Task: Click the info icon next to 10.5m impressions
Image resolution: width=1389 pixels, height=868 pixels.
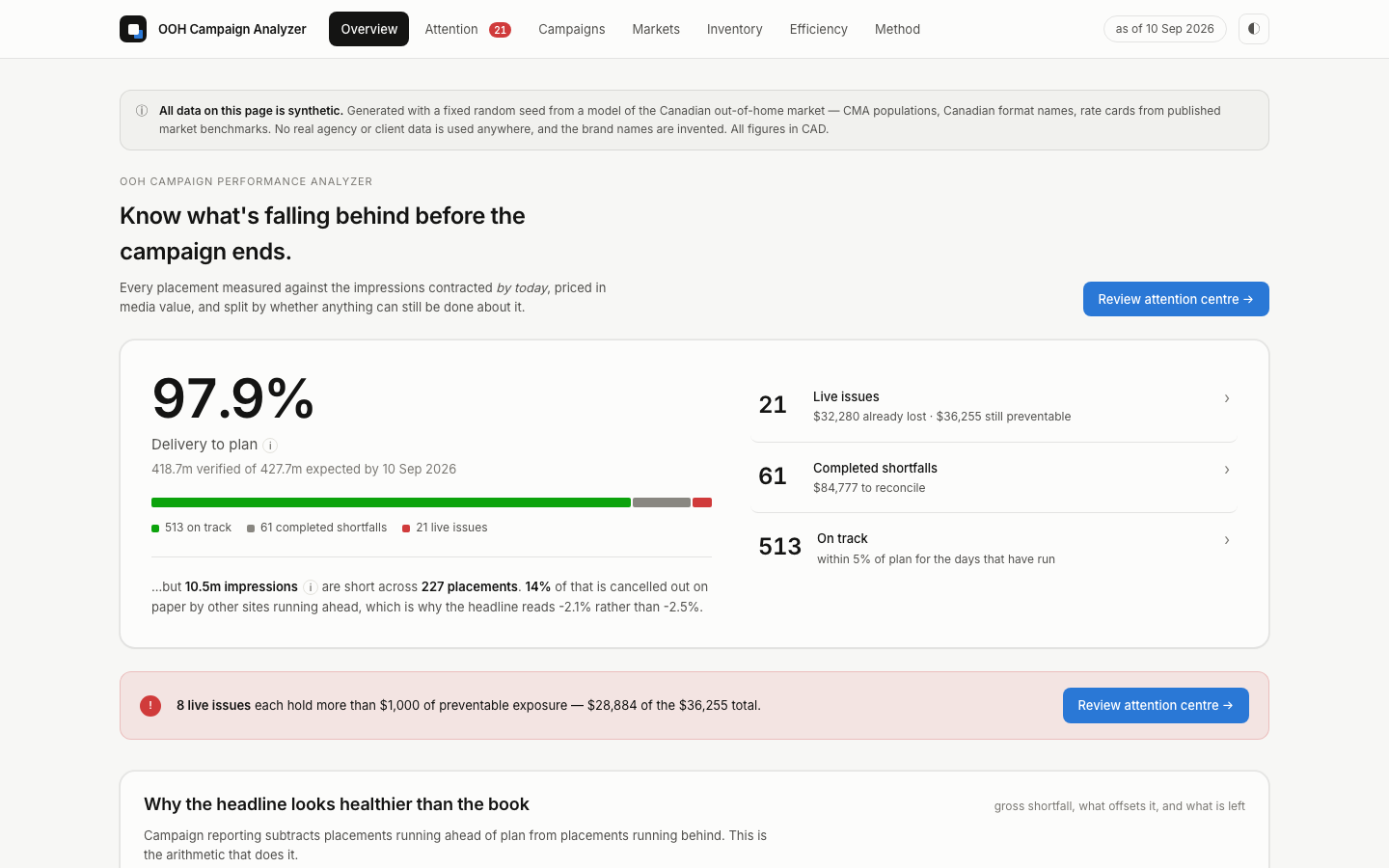Action: (311, 587)
